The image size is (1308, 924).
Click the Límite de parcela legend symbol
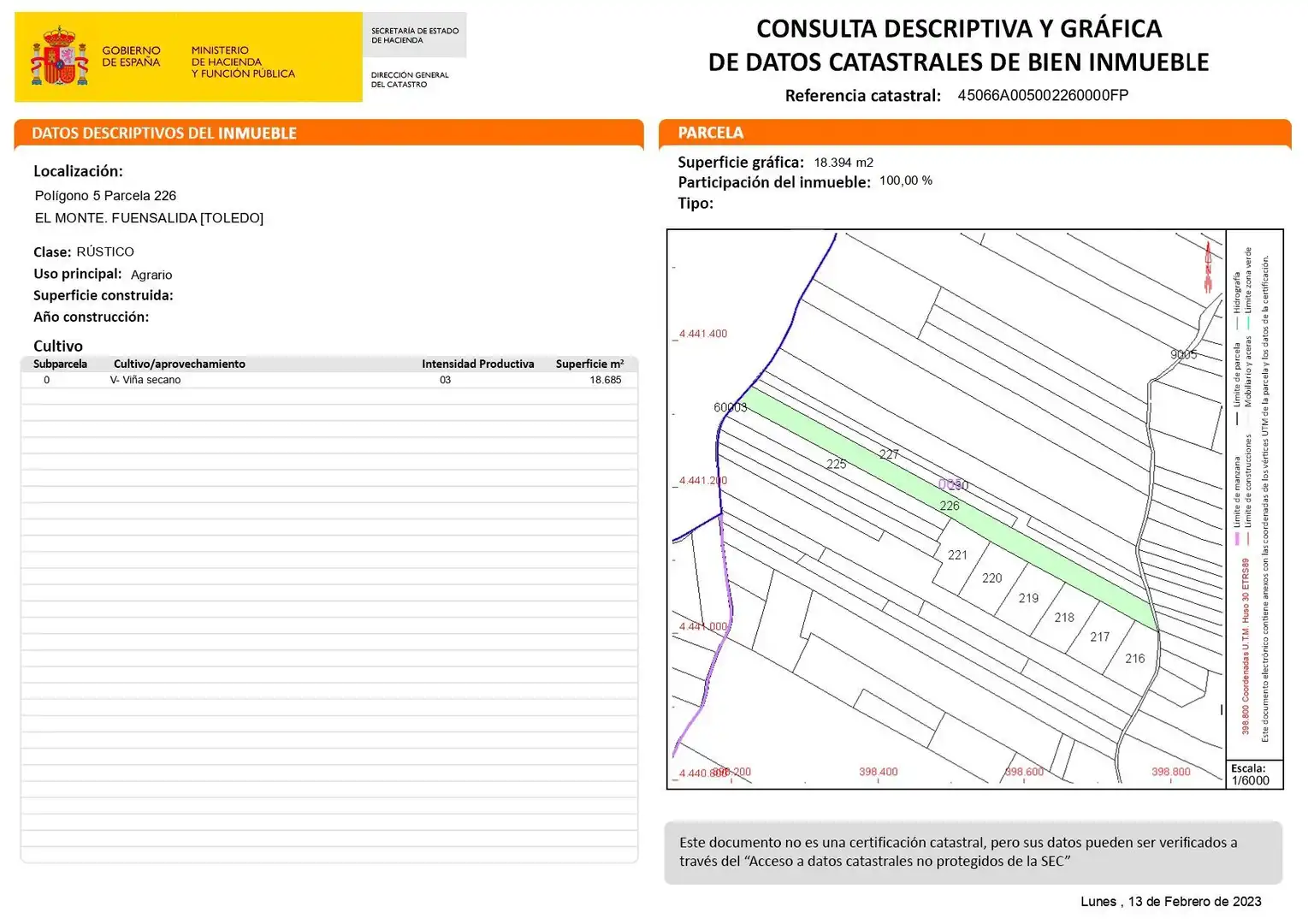point(1237,418)
